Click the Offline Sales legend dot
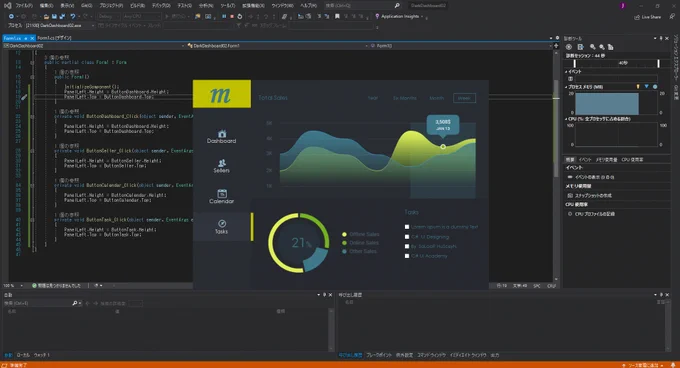 pyautogui.click(x=344, y=234)
